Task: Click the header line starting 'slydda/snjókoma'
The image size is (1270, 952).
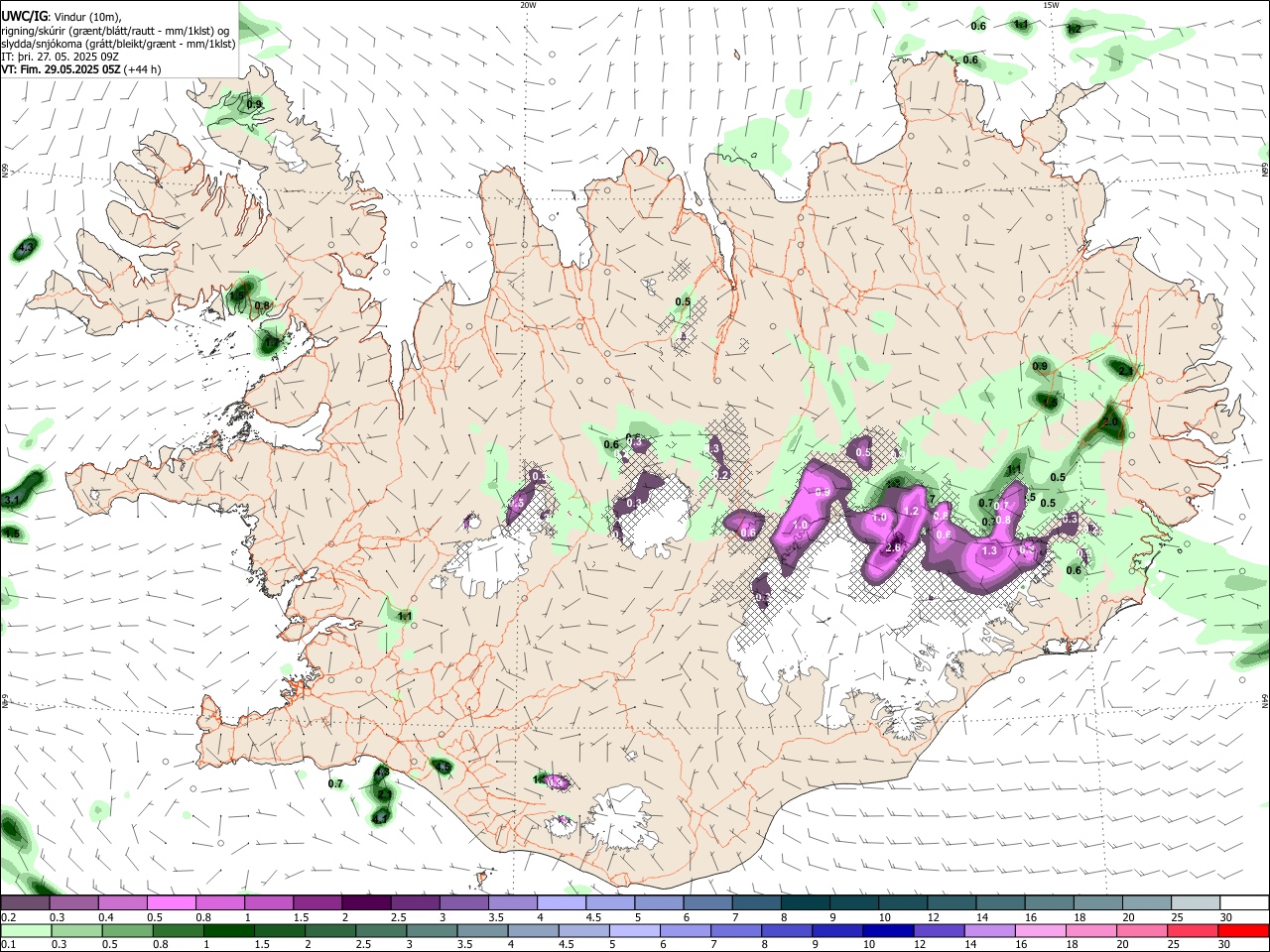Action: click(x=118, y=44)
